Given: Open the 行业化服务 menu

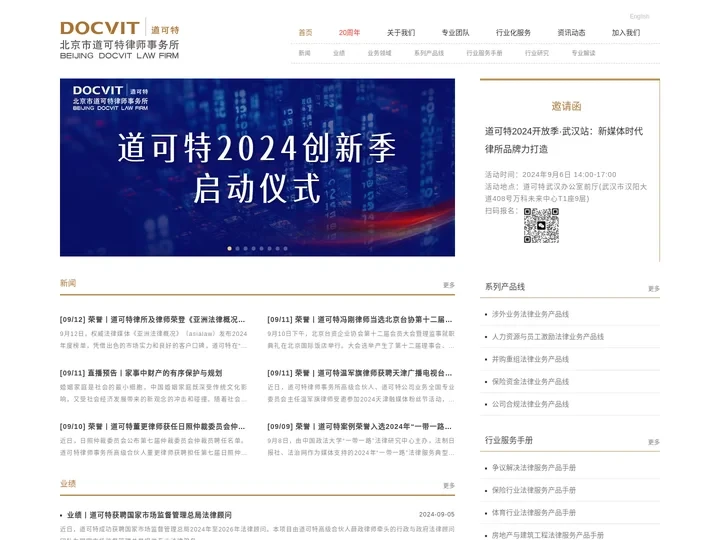Looking at the screenshot, I should click(x=513, y=33).
